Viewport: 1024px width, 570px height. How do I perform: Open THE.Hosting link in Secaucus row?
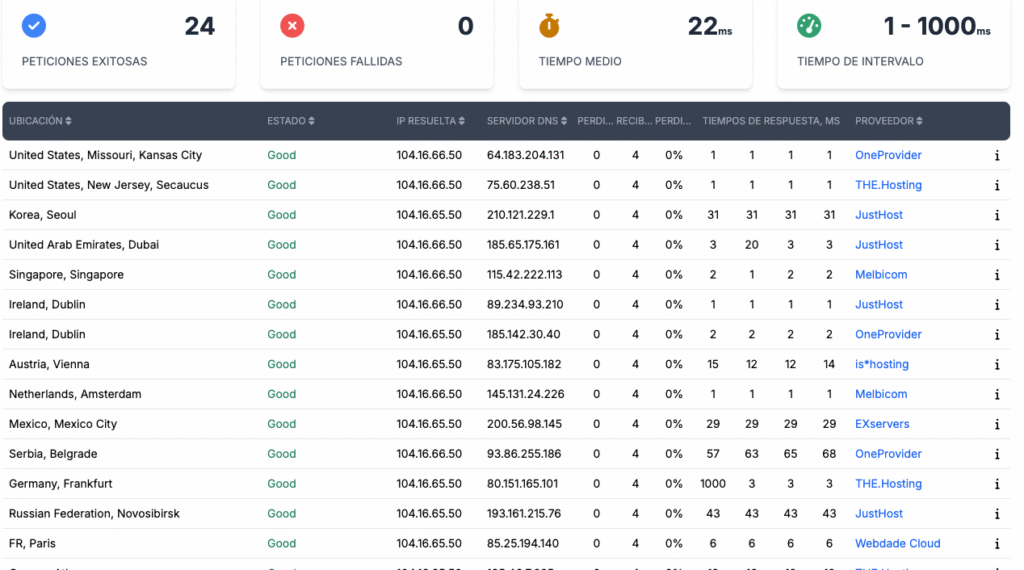pyautogui.click(x=888, y=185)
